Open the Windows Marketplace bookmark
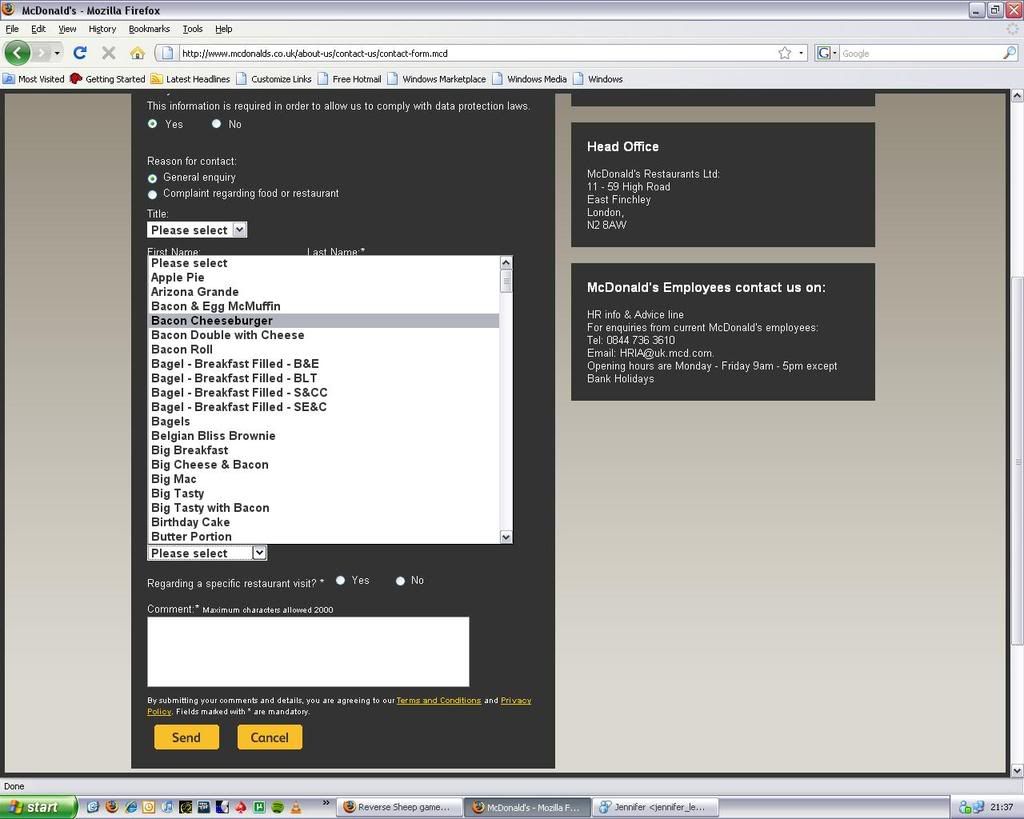The image size is (1024, 819). point(436,79)
